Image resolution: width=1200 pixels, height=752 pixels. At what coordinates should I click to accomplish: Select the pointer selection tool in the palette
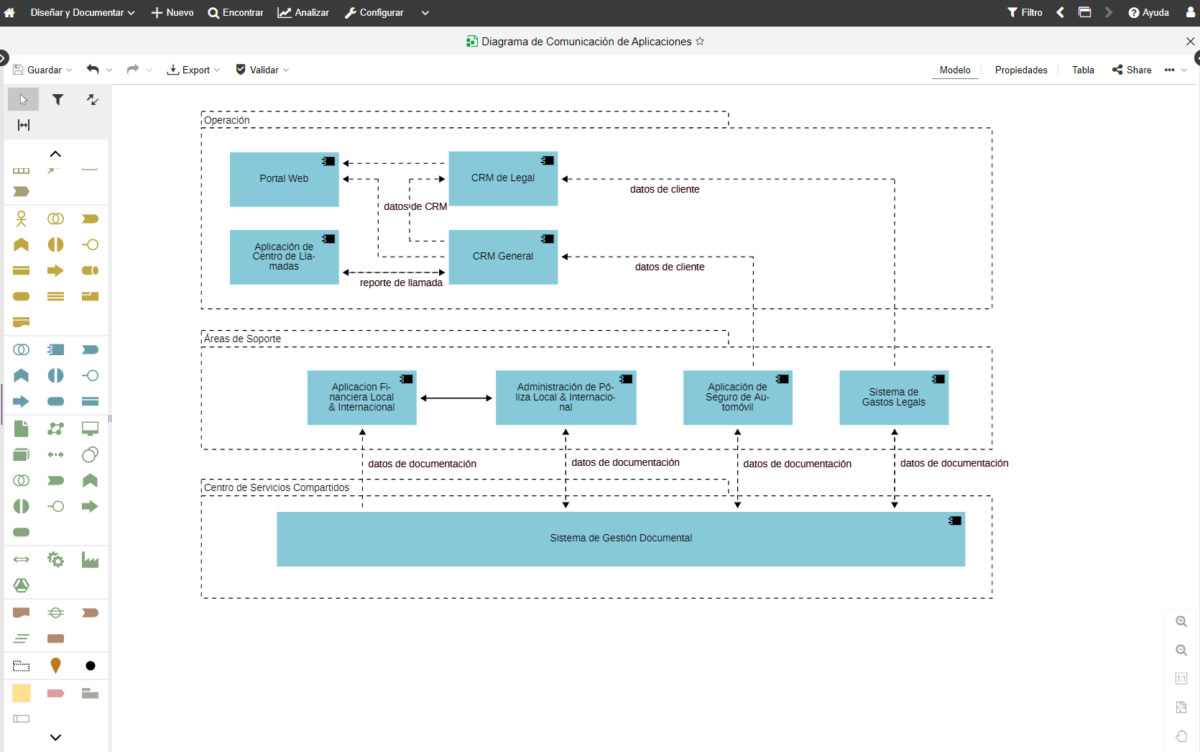(x=22, y=99)
